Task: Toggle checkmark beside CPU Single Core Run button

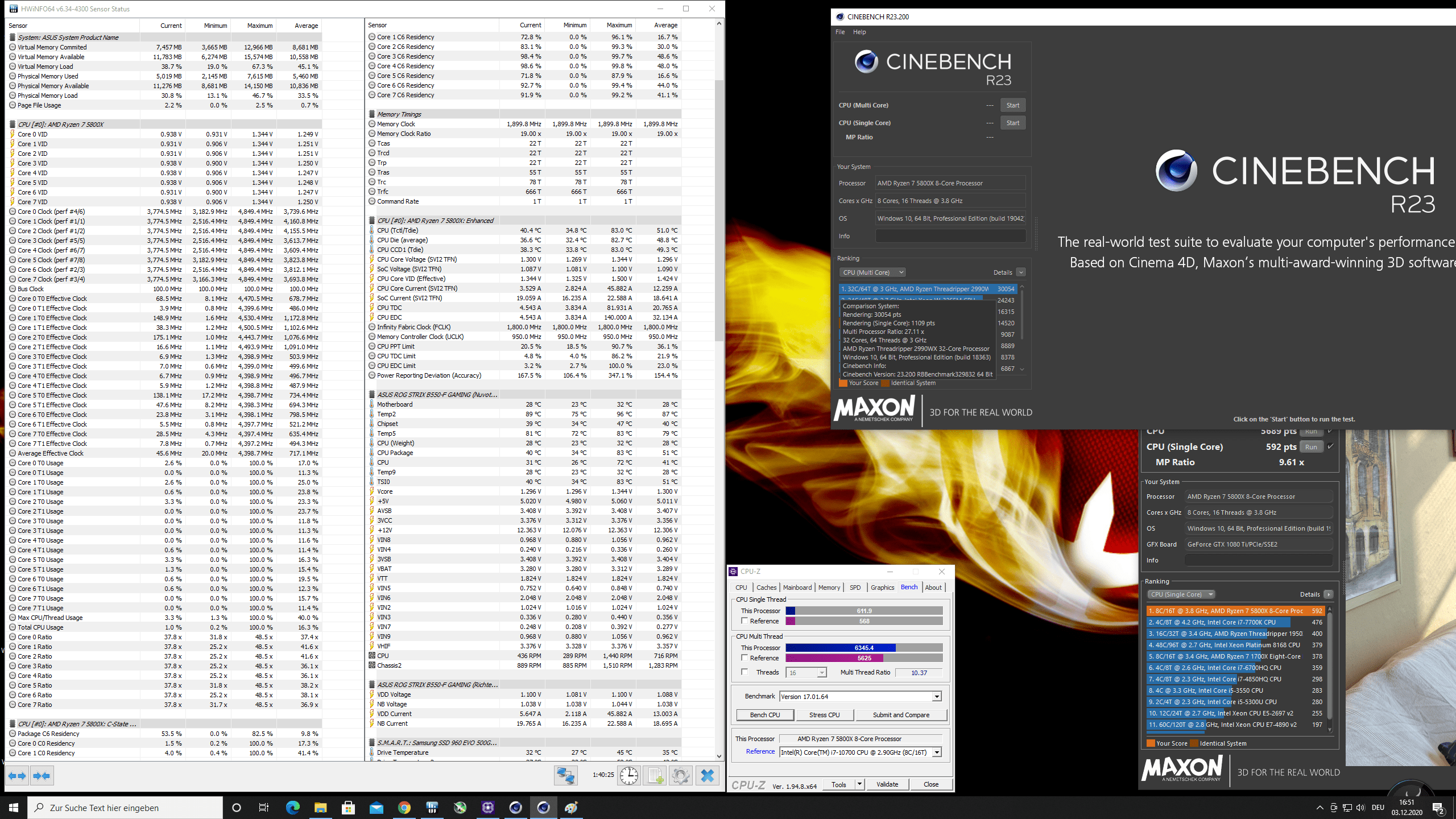Action: pos(1330,446)
